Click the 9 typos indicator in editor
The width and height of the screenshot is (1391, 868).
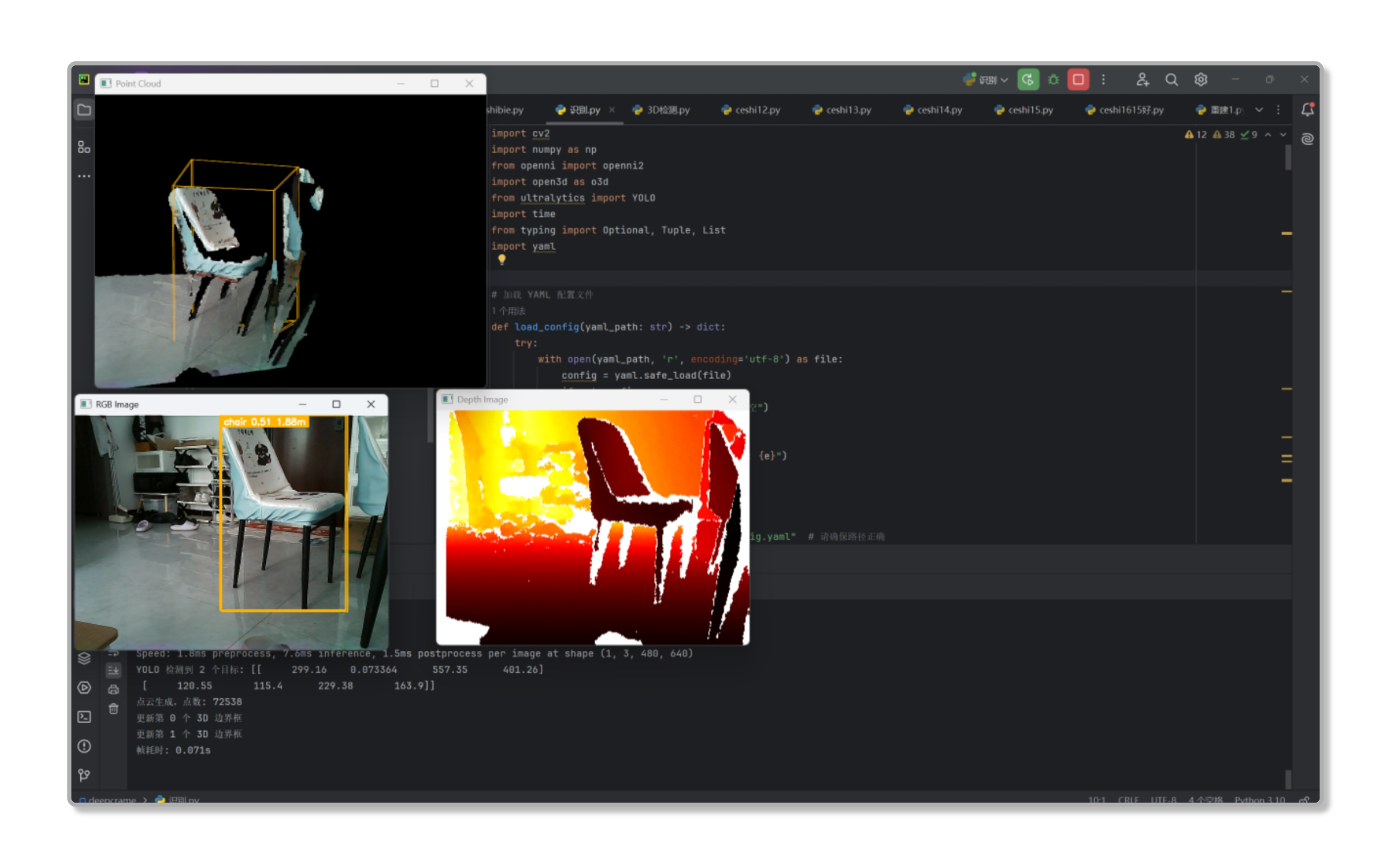coord(1249,135)
